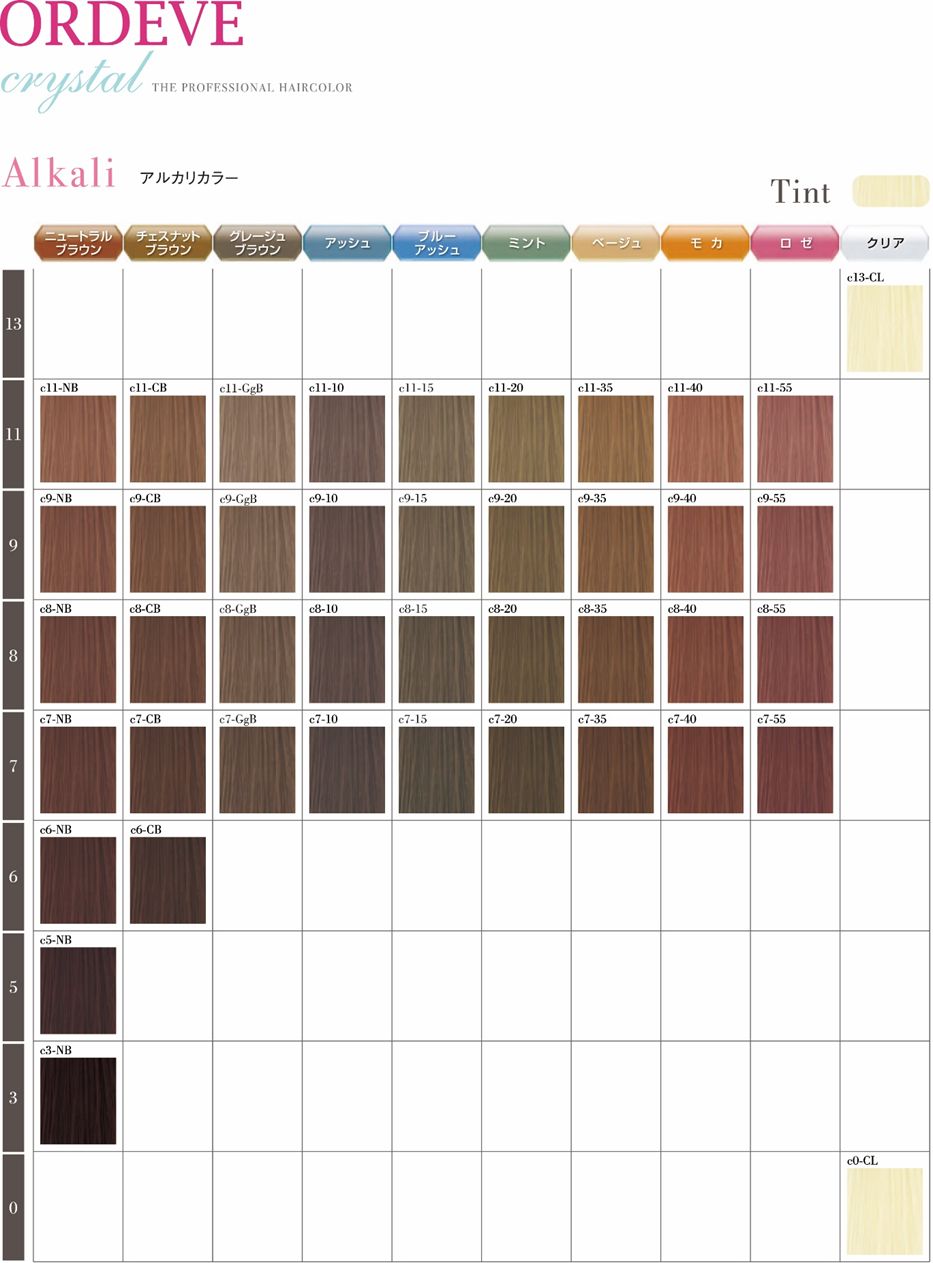
Task: Click the ORDEVE crystal logo
Action: [122, 50]
